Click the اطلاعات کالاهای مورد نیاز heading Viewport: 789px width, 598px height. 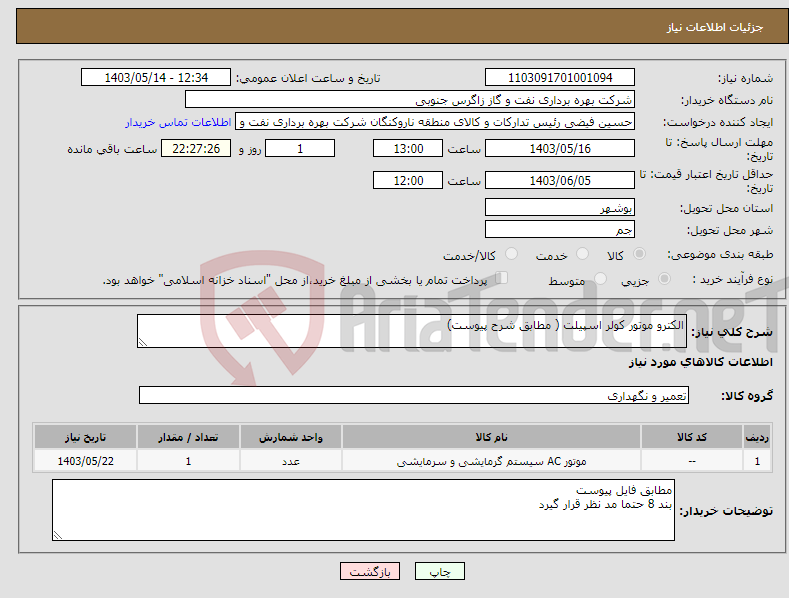coord(700,362)
